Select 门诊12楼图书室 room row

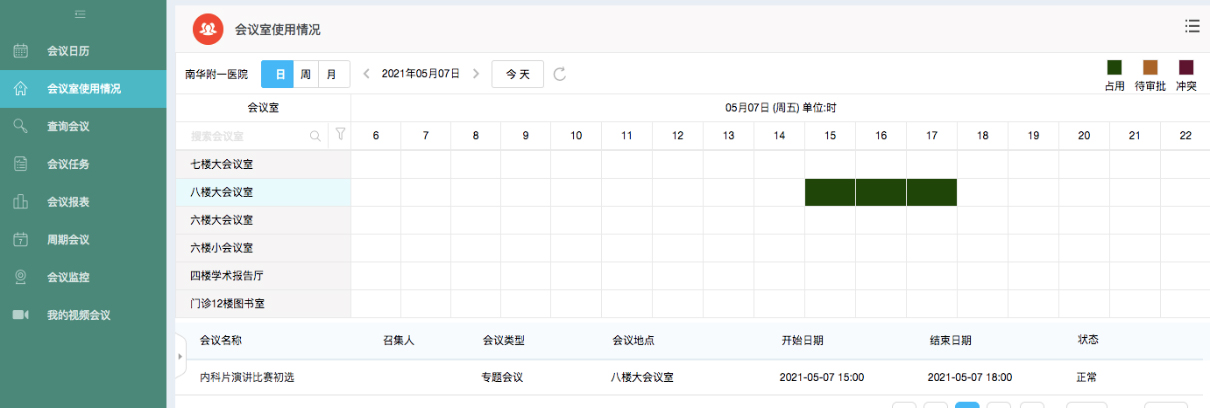coord(263,303)
